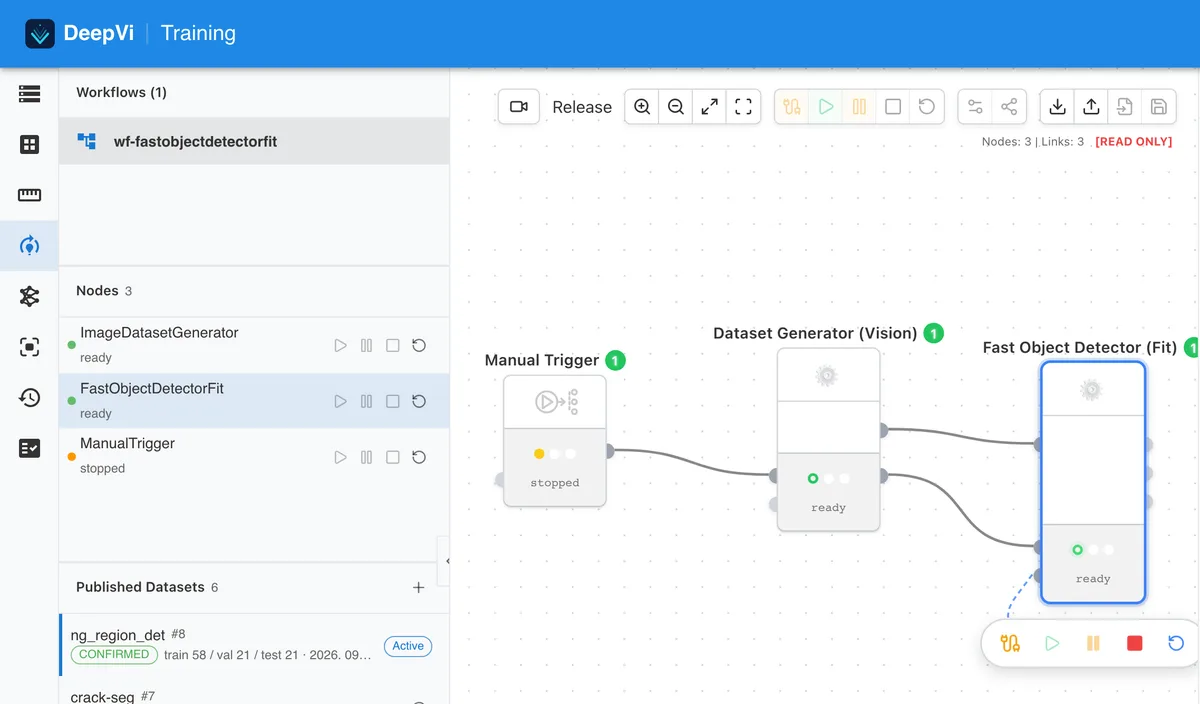Image resolution: width=1200 pixels, height=704 pixels.
Task: Click the download arrow toolbar icon
Action: 1058,107
